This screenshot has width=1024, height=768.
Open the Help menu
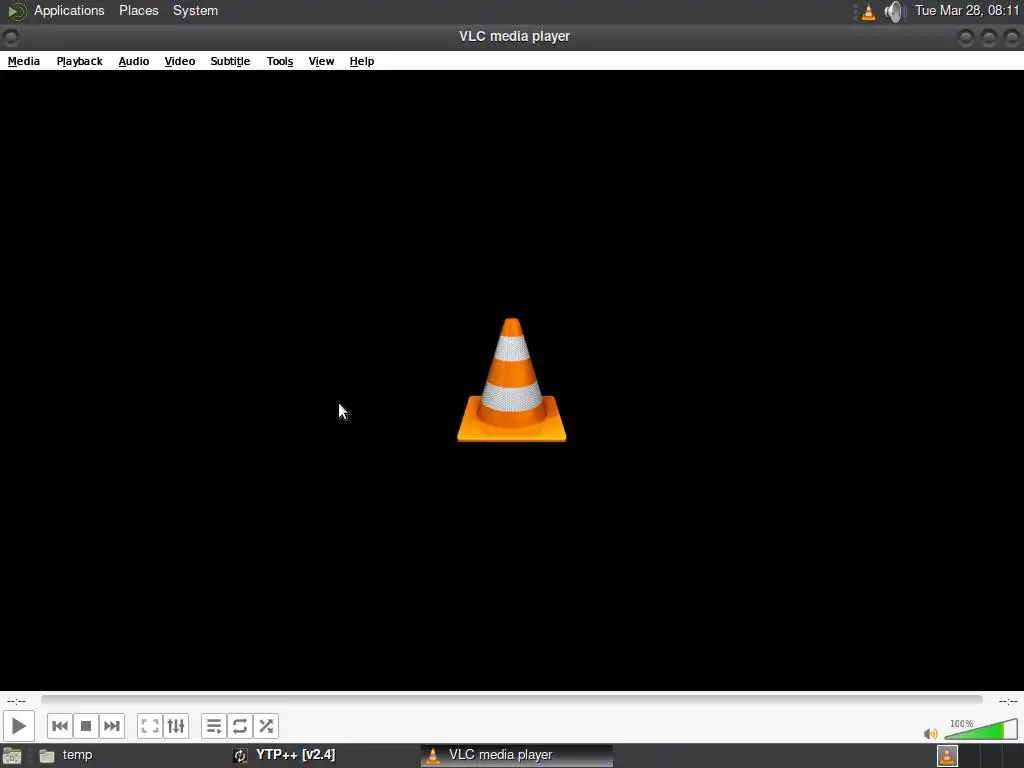click(x=362, y=61)
